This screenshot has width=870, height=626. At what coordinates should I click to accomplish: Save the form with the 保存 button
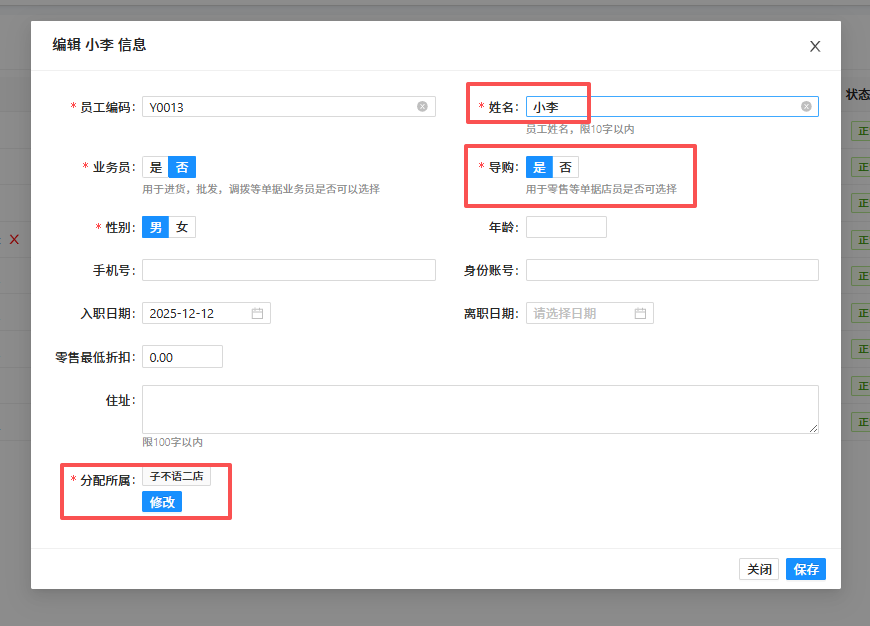tap(805, 568)
